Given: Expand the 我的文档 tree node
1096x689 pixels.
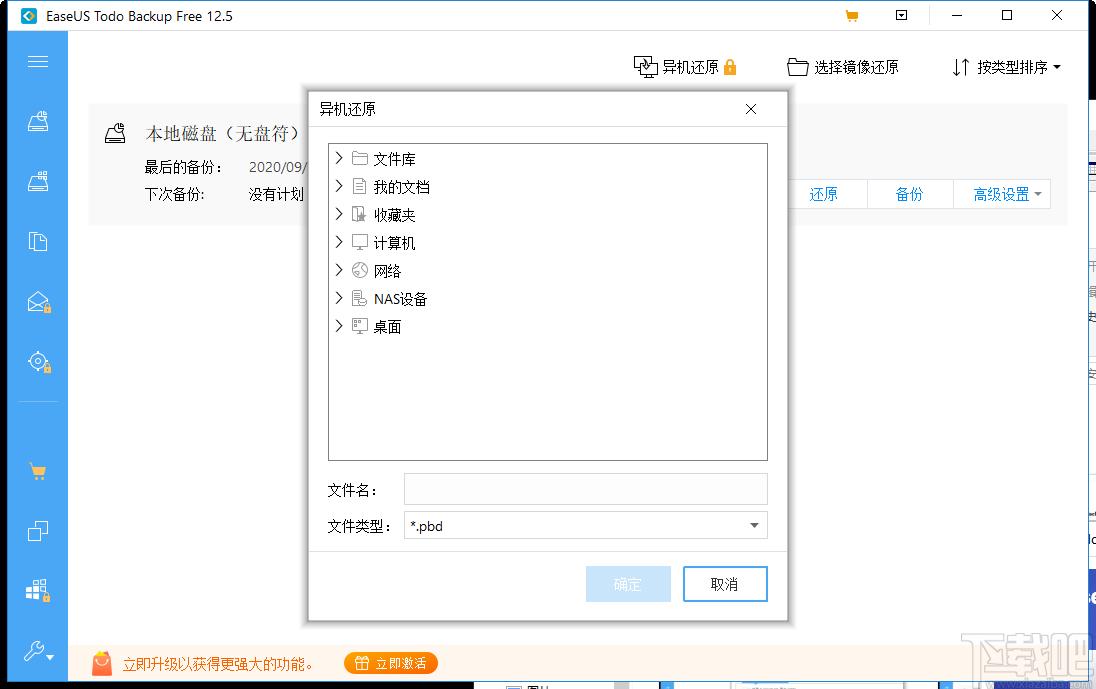Looking at the screenshot, I should coord(339,187).
